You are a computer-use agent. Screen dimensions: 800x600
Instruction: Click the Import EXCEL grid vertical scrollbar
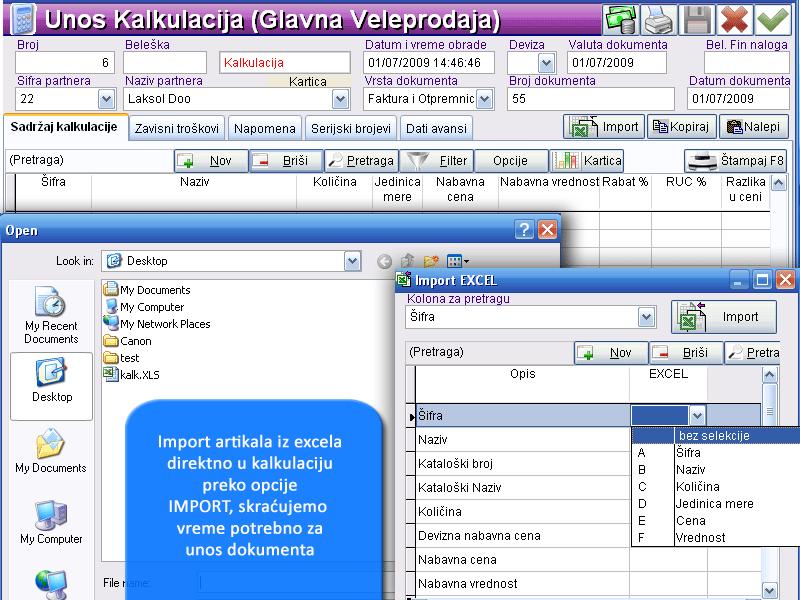click(770, 480)
